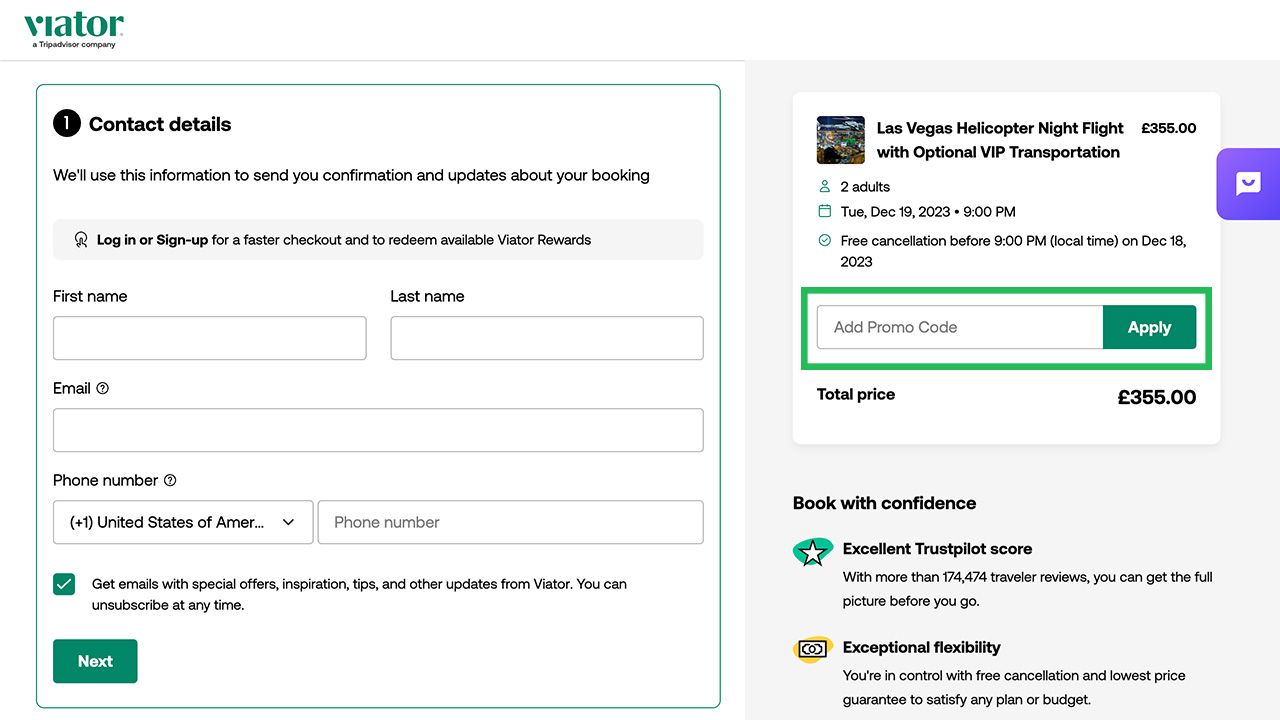Click 'Excellent Trustpilot score' text

pos(937,549)
